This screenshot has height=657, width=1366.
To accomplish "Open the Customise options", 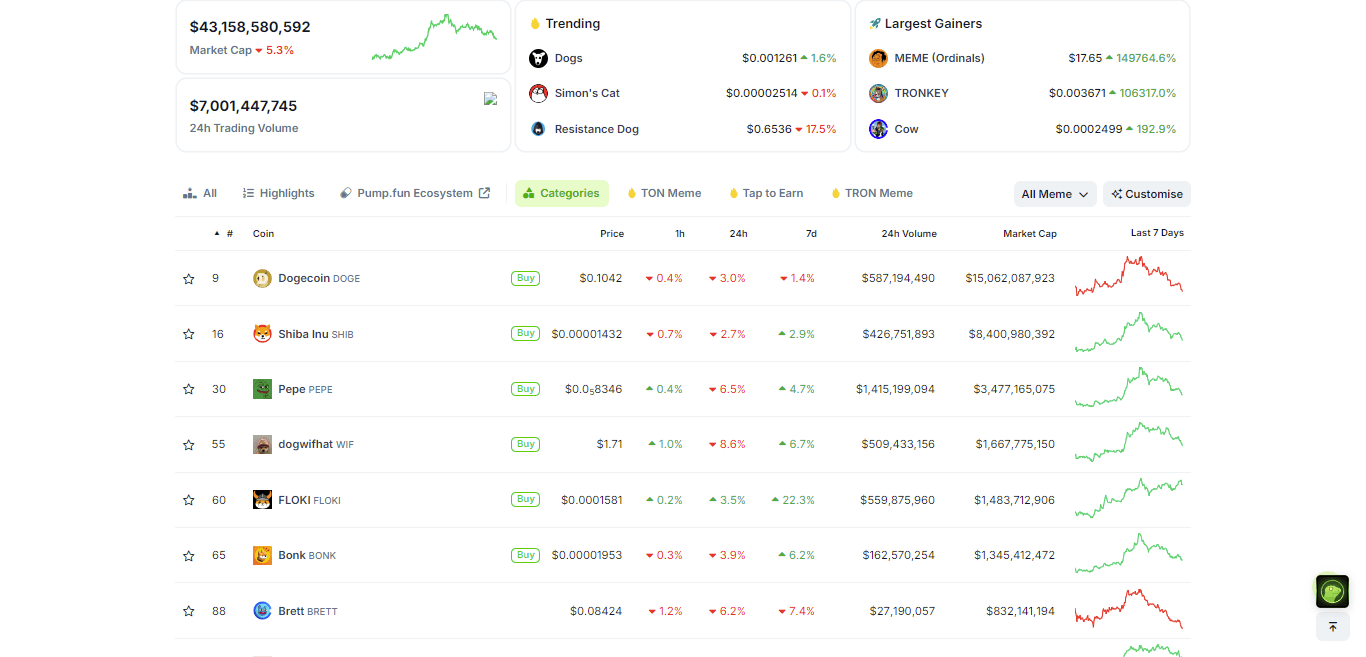I will tap(1147, 194).
